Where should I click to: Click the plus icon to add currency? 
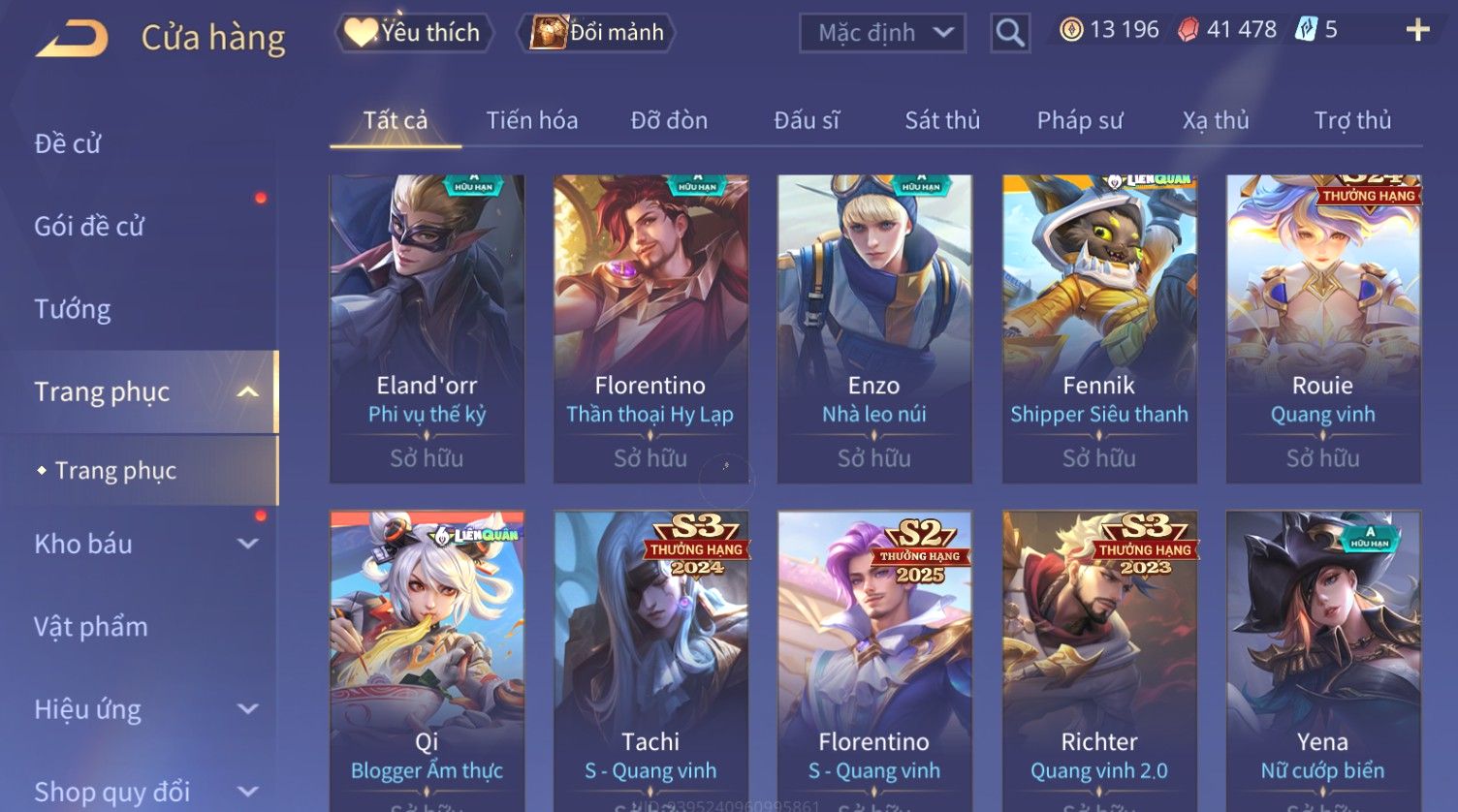coord(1417,30)
